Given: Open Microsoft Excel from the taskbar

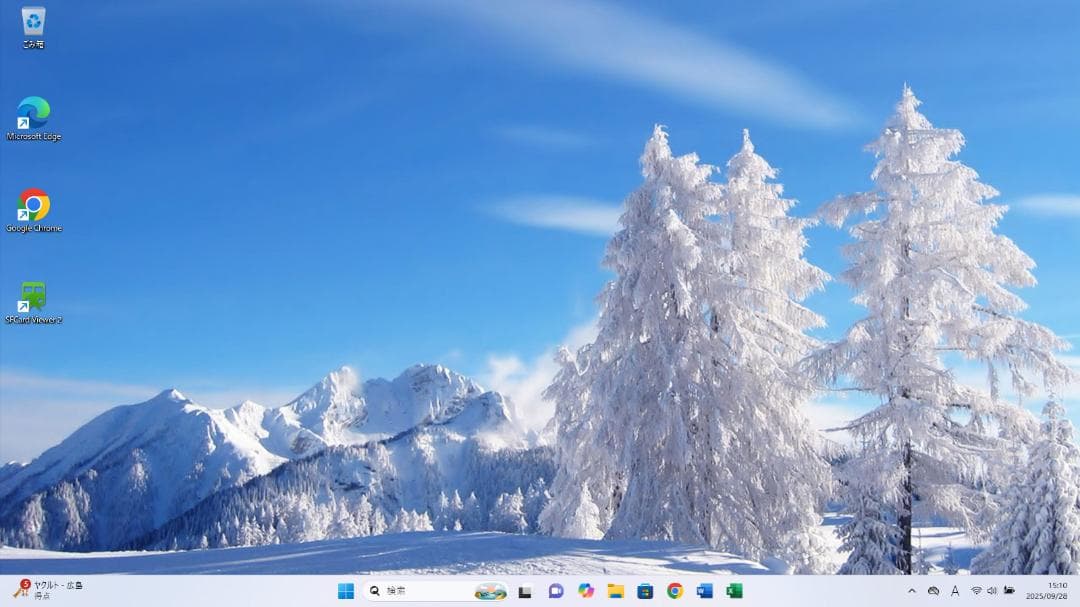Looking at the screenshot, I should click(x=734, y=591).
